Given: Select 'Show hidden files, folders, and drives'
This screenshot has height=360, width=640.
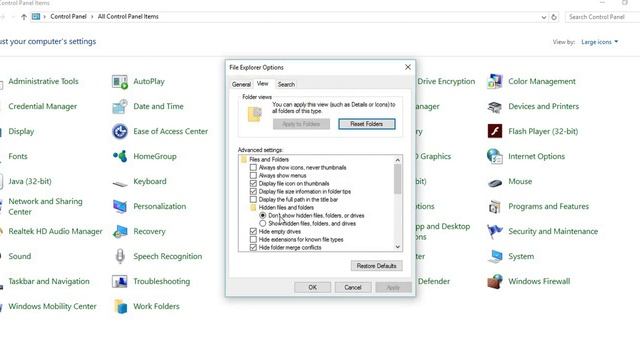Looking at the screenshot, I should [262, 224].
